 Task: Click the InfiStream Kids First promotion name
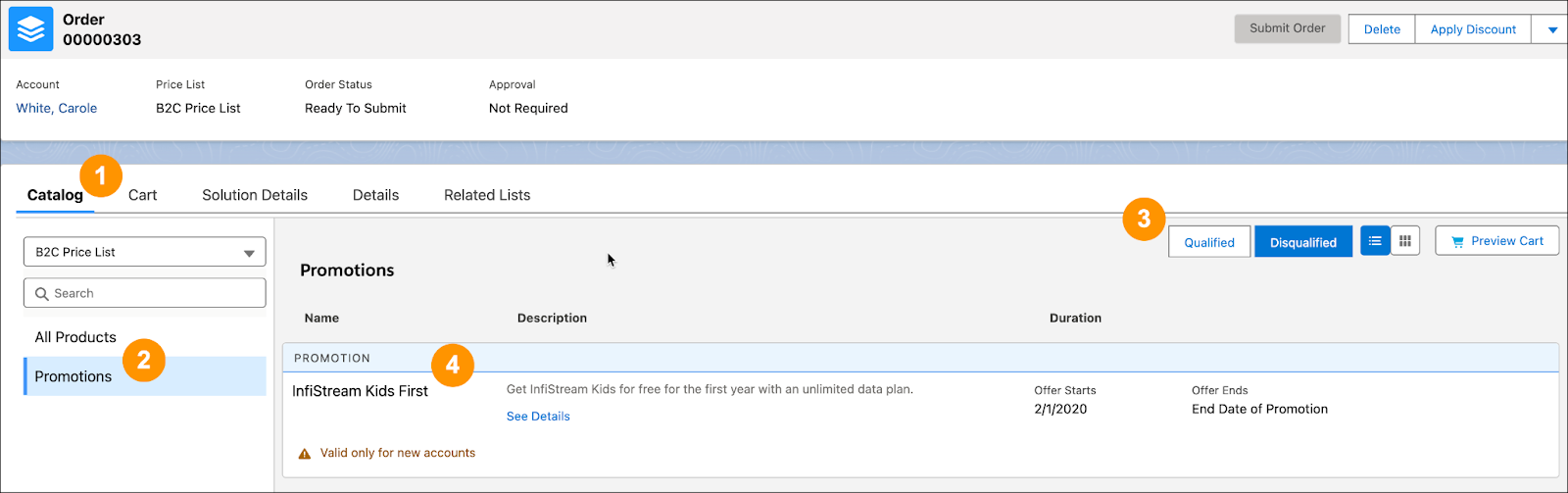[360, 391]
